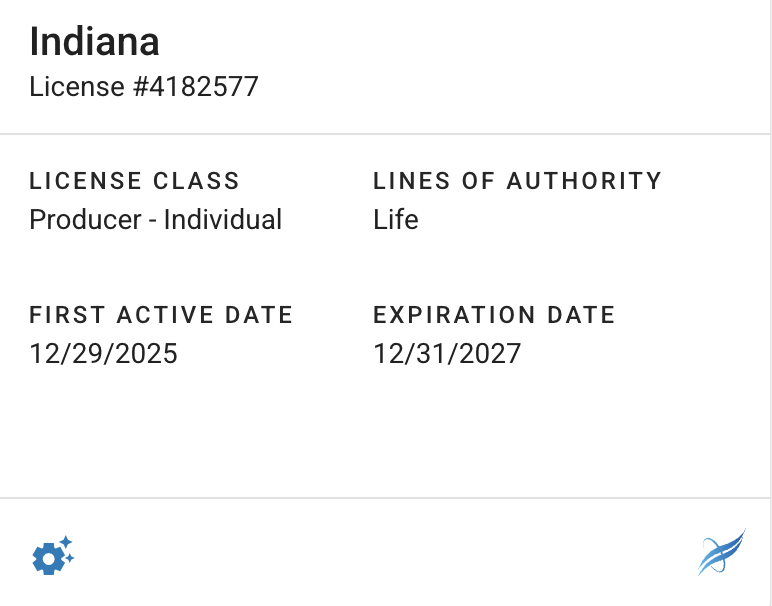Select the Producer - Individual value

[156, 219]
